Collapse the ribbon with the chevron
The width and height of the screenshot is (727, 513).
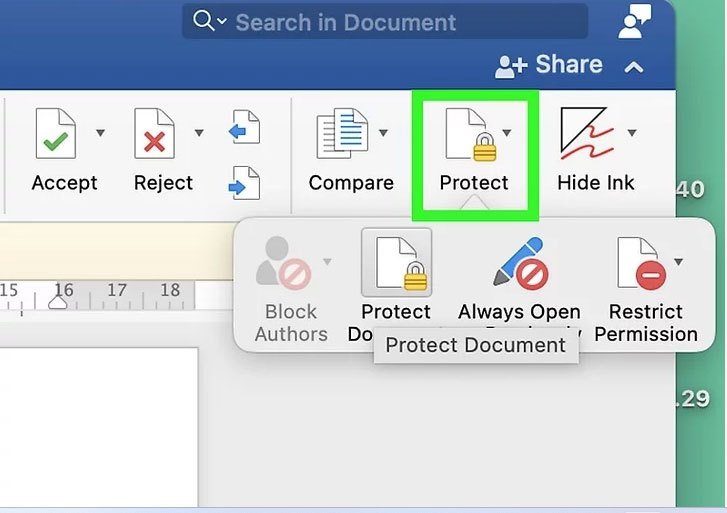634,67
